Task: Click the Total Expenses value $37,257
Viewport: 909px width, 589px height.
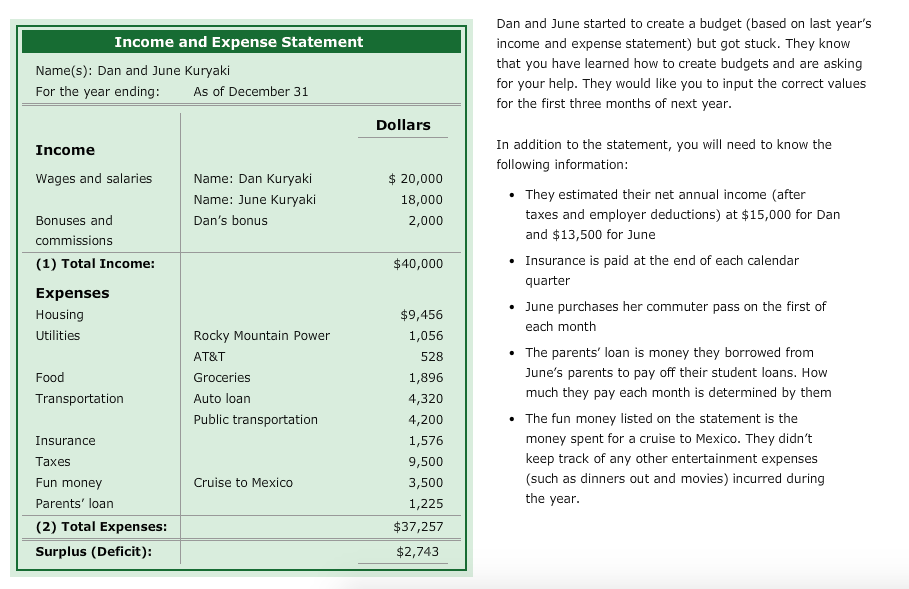Action: (x=420, y=526)
